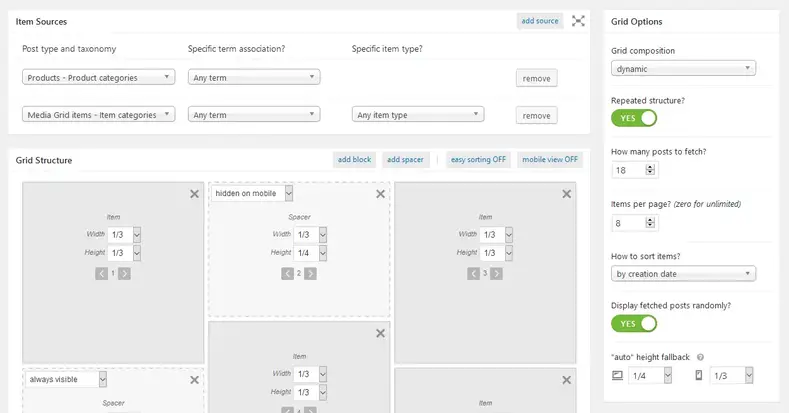Viewport: 789px width, 413px height.
Task: Remove grid block 1 with its X icon
Action: [194, 194]
